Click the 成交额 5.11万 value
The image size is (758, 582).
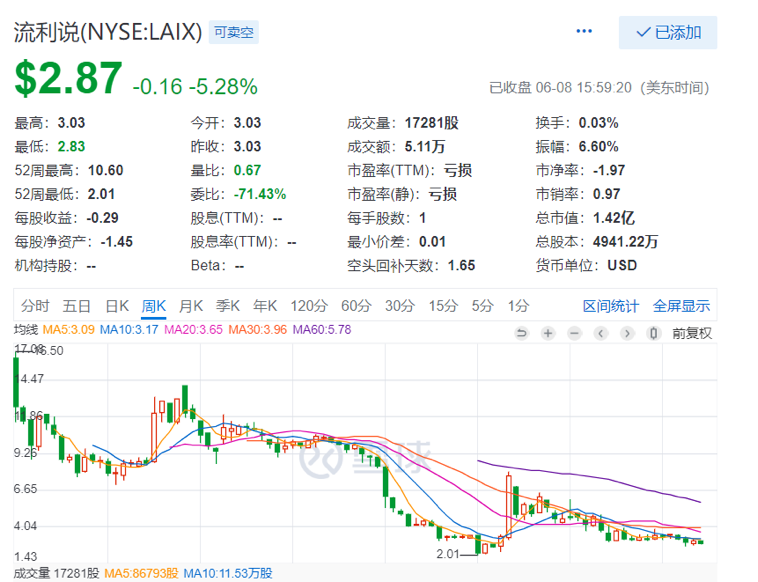point(424,146)
